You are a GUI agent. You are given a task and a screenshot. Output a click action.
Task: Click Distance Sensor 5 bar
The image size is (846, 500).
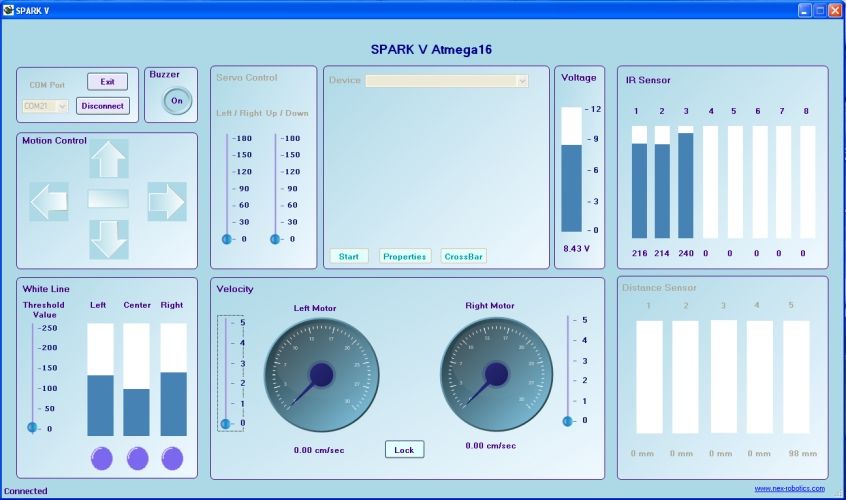(796, 377)
